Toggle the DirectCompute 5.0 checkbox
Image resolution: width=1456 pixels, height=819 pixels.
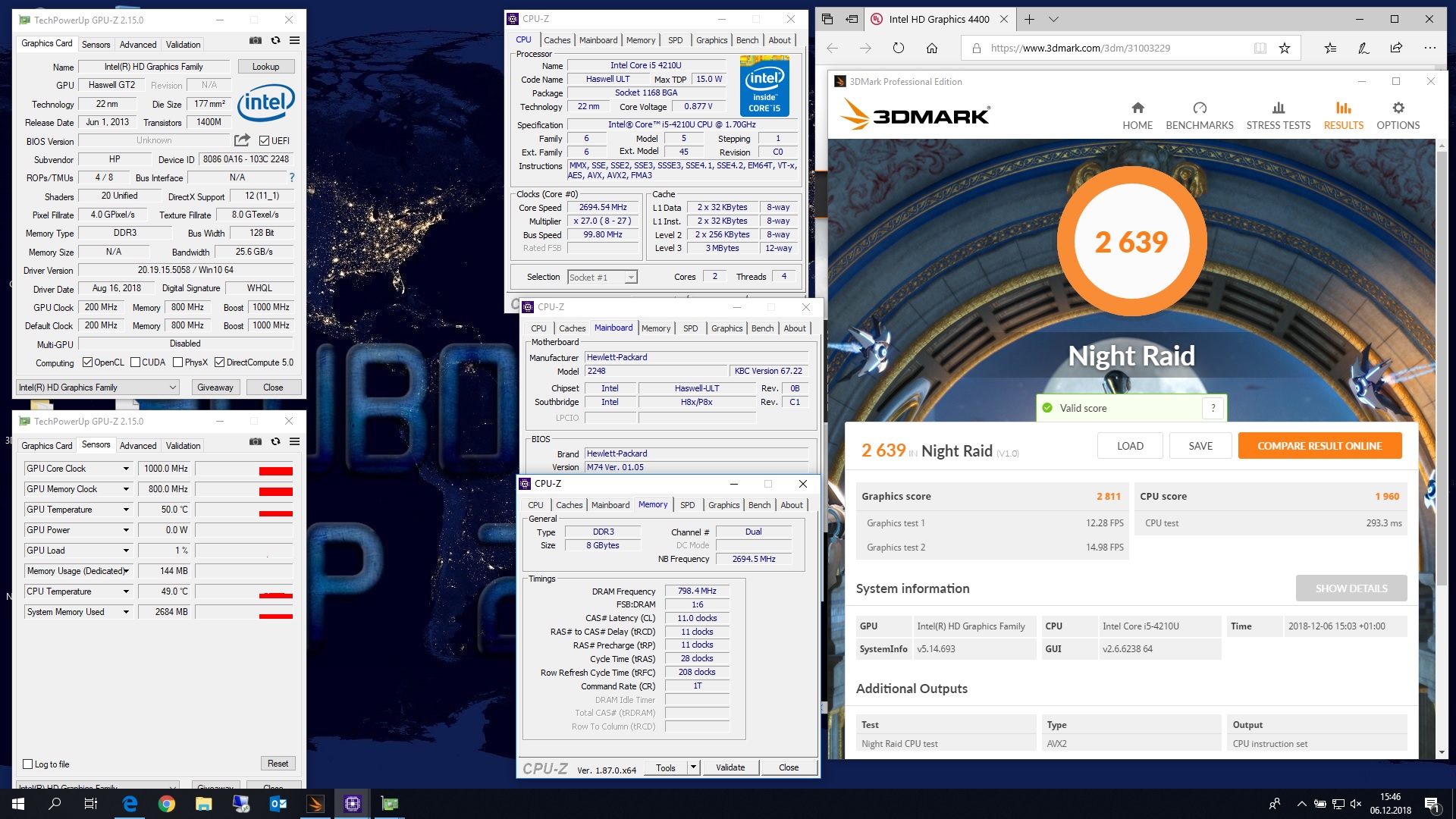pyautogui.click(x=220, y=362)
